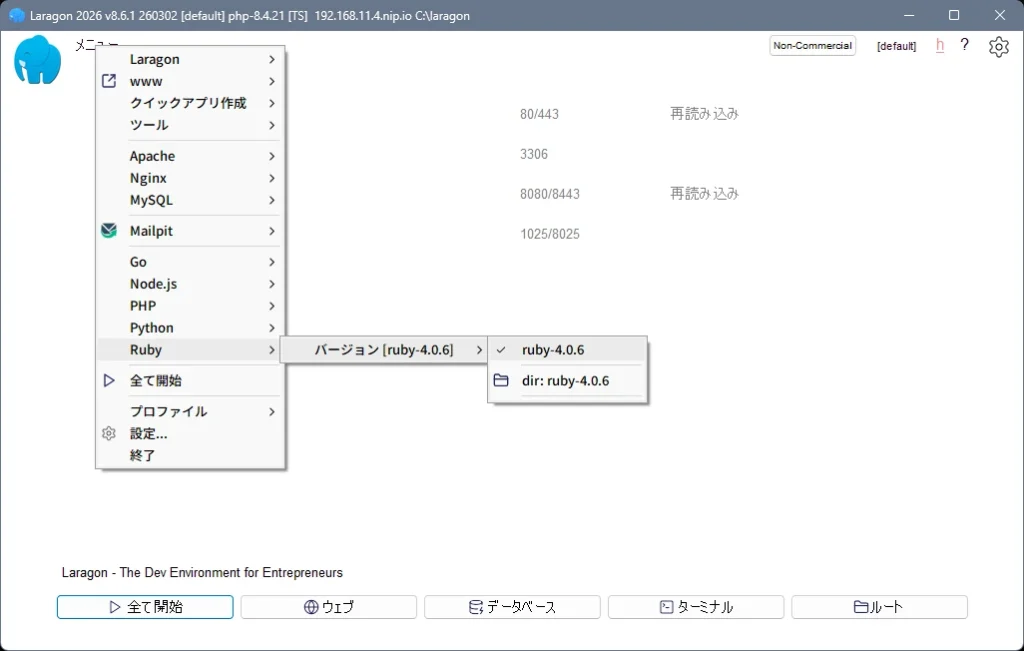The width and height of the screenshot is (1024, 651).
Task: Click the メニュー label at top left
Action: (x=96, y=44)
